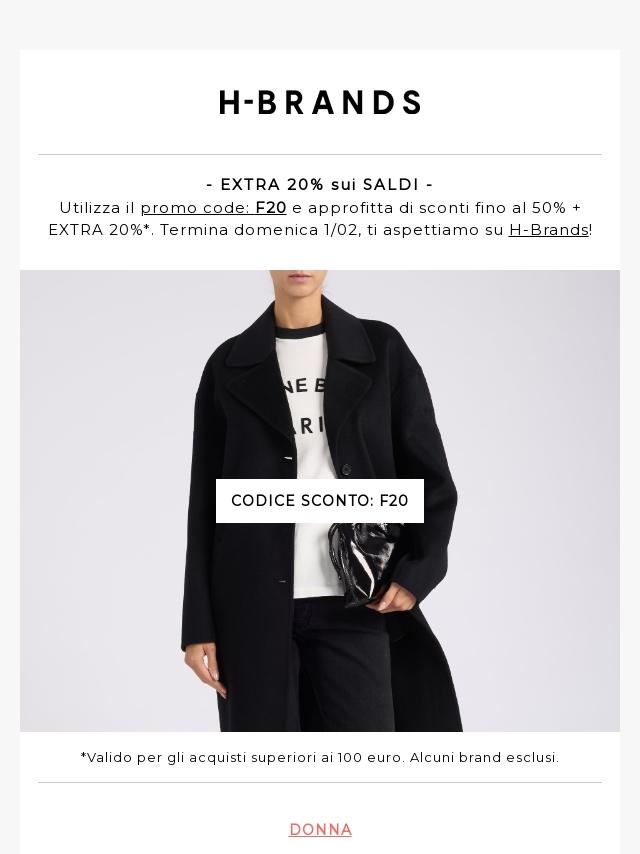The image size is (640, 854).
Task: Click the bold F20 code in paragraph
Action: 271,208
